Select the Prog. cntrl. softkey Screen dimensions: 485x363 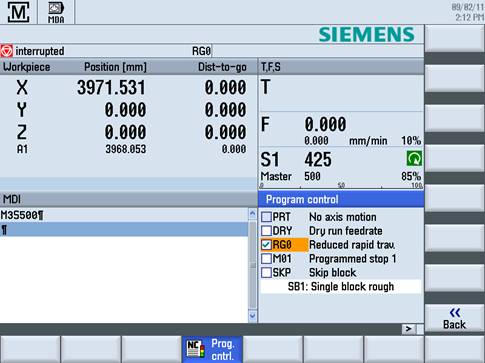coord(212,349)
